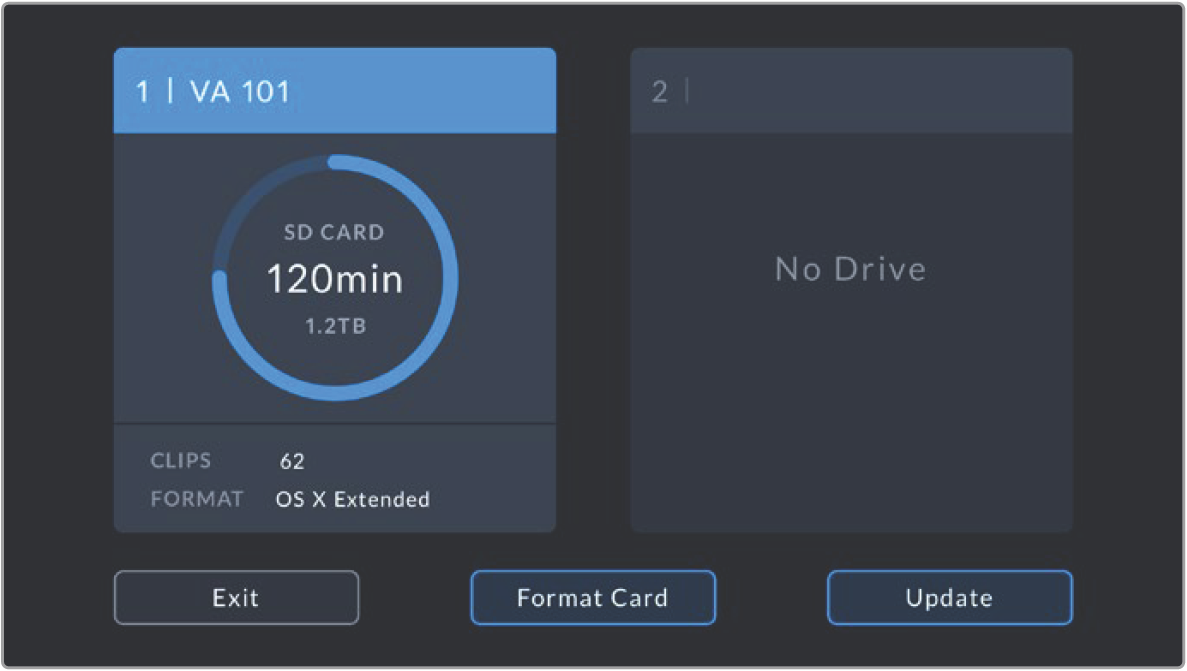
Task: Tap the circular storage usage ring
Action: 335,278
